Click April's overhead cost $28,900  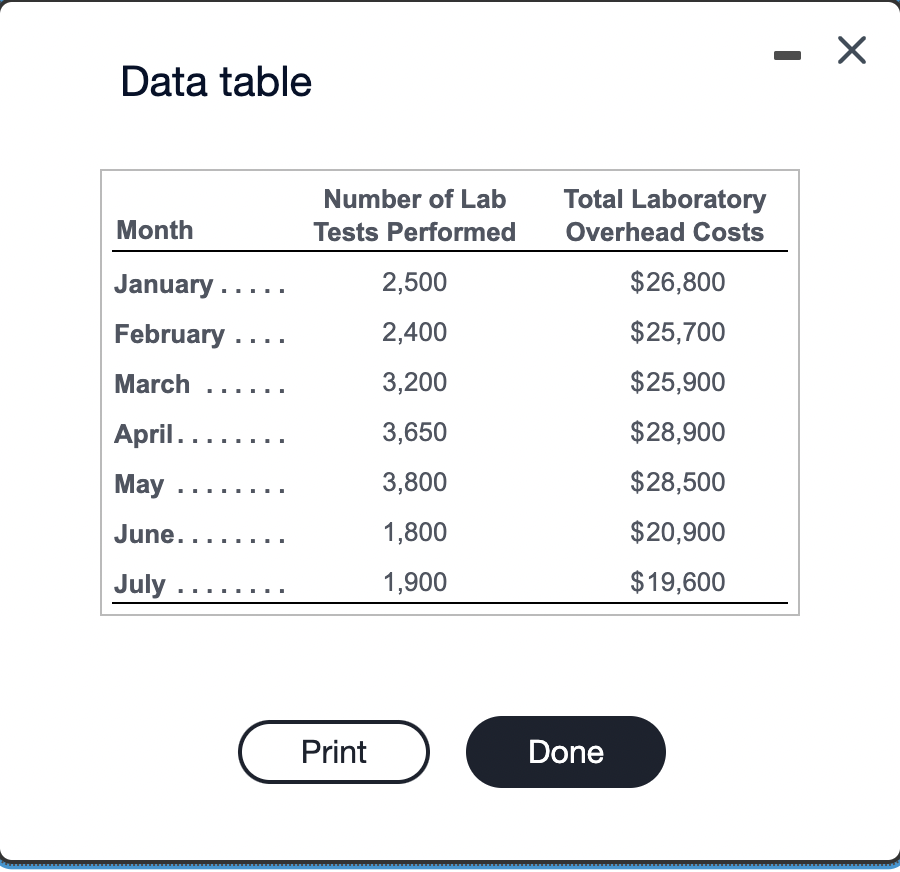[x=677, y=432]
